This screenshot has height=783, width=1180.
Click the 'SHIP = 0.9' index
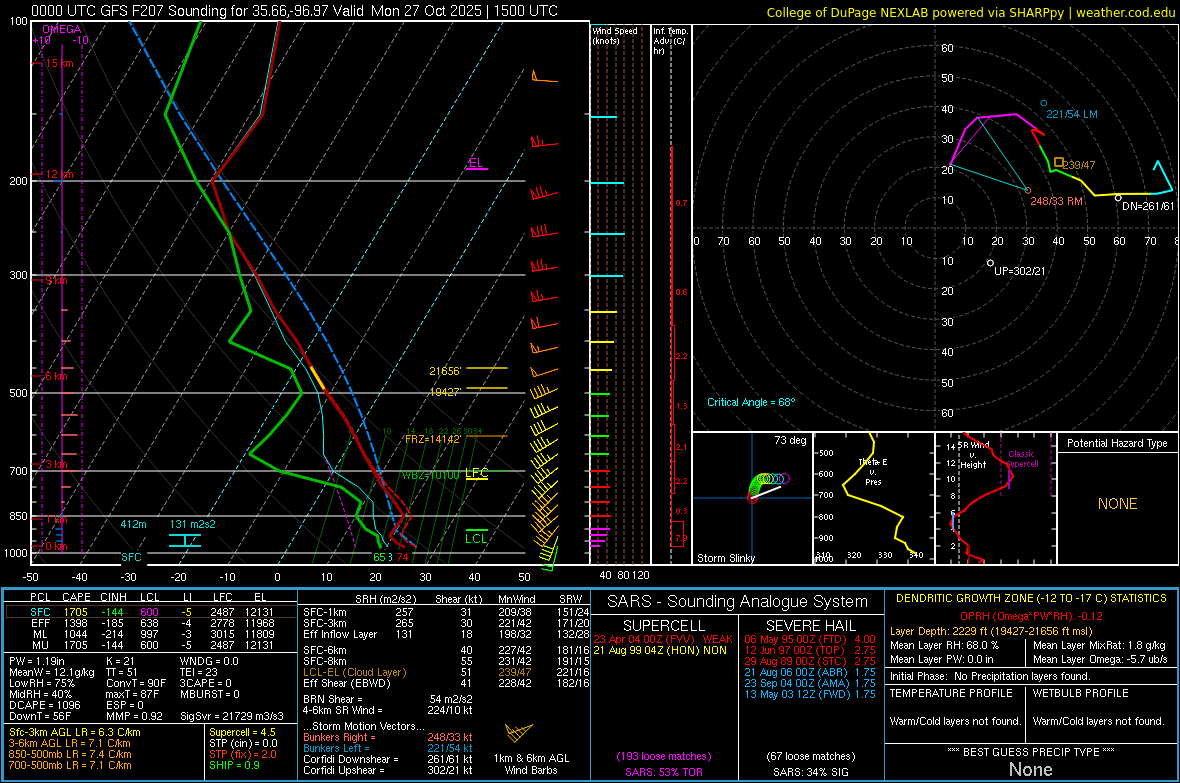tap(233, 766)
